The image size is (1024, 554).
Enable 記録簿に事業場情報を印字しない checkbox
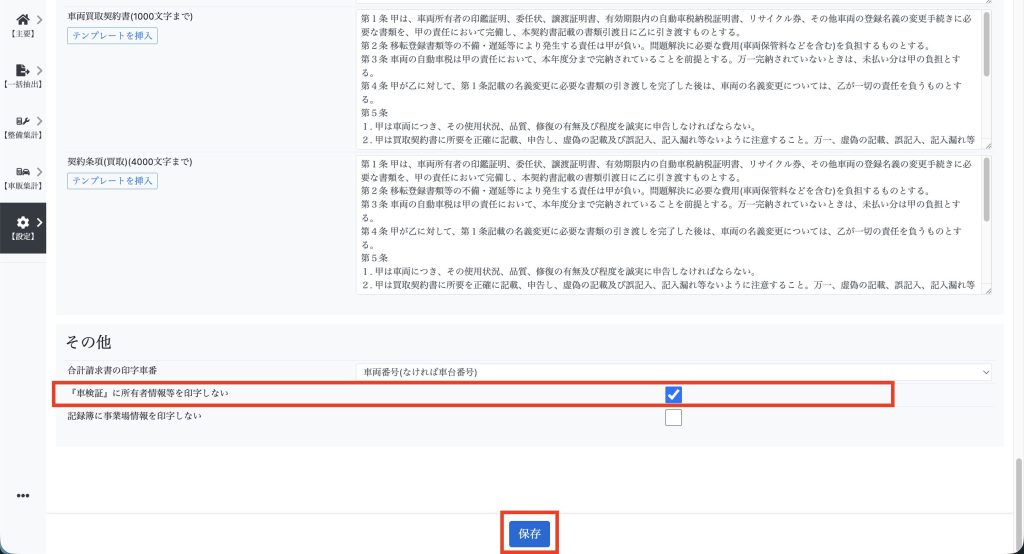click(673, 418)
